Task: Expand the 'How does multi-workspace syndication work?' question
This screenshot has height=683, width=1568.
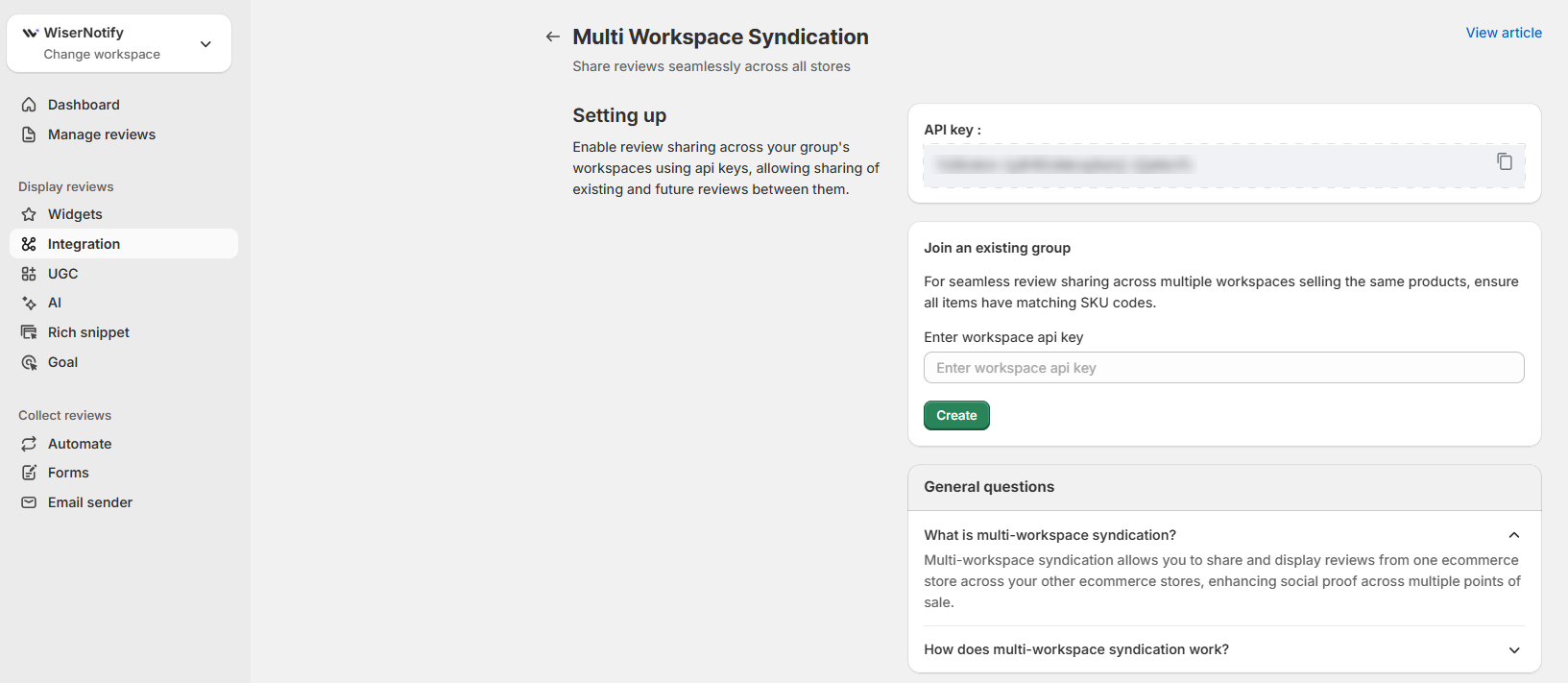Action: [1224, 649]
